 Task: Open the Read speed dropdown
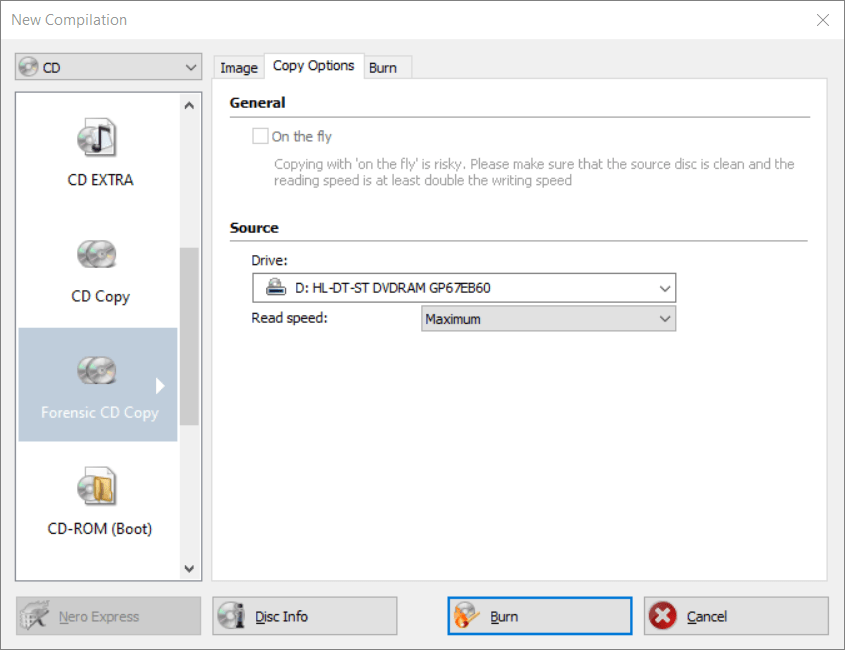coord(548,319)
